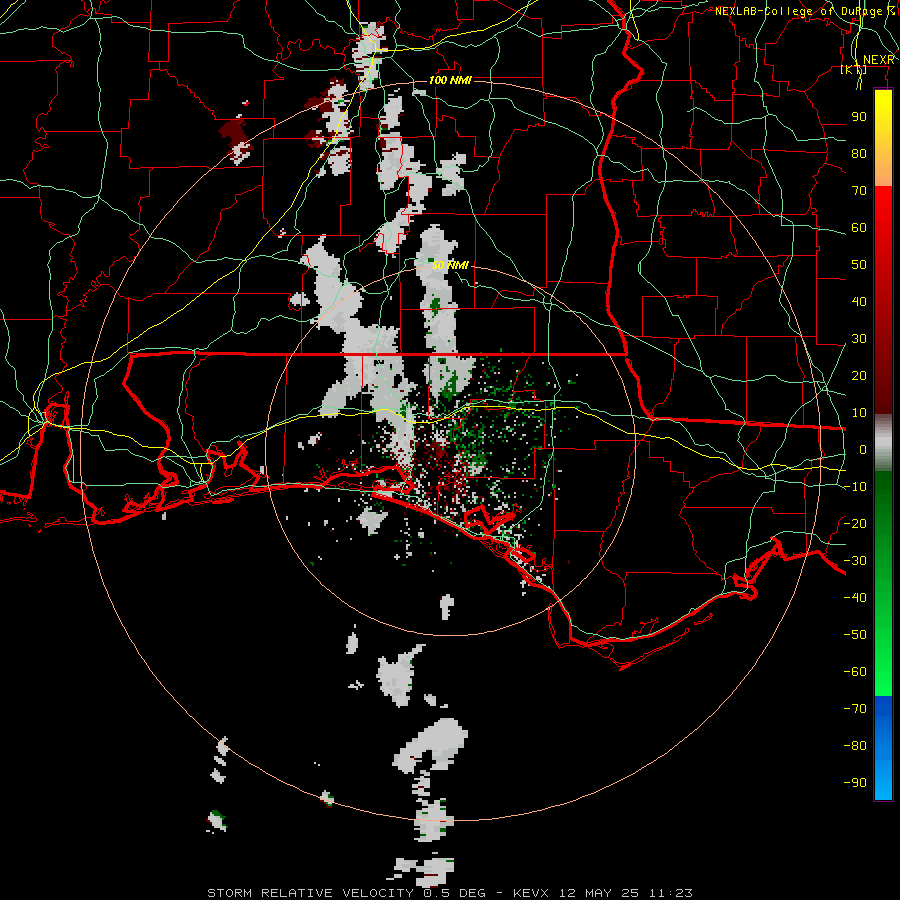Click the 0 value on the velocity scale
The height and width of the screenshot is (900, 900).
pyautogui.click(x=863, y=450)
